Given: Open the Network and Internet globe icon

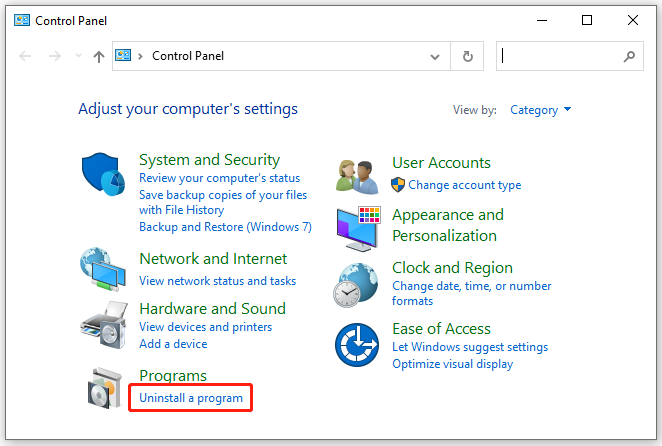Looking at the screenshot, I should coord(103,269).
